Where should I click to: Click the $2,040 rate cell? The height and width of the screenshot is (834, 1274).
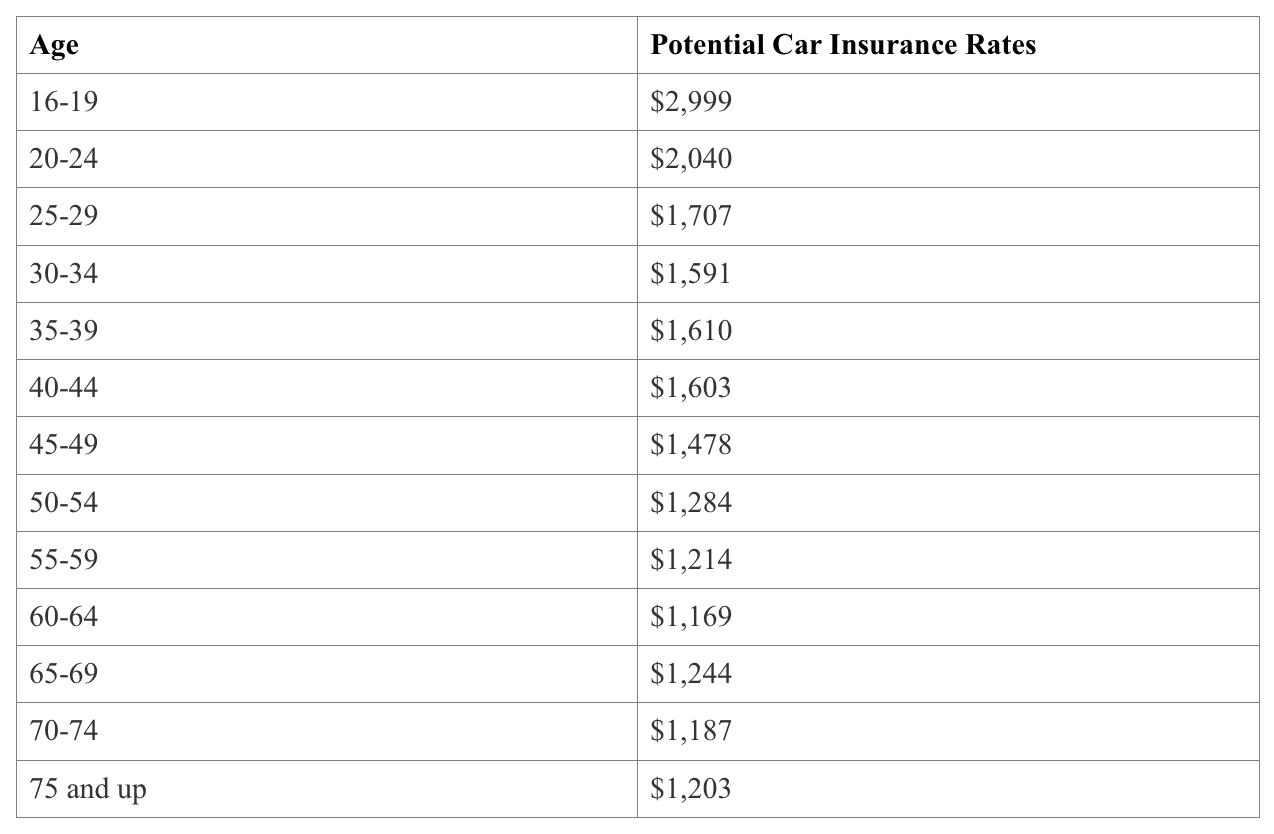(690, 159)
